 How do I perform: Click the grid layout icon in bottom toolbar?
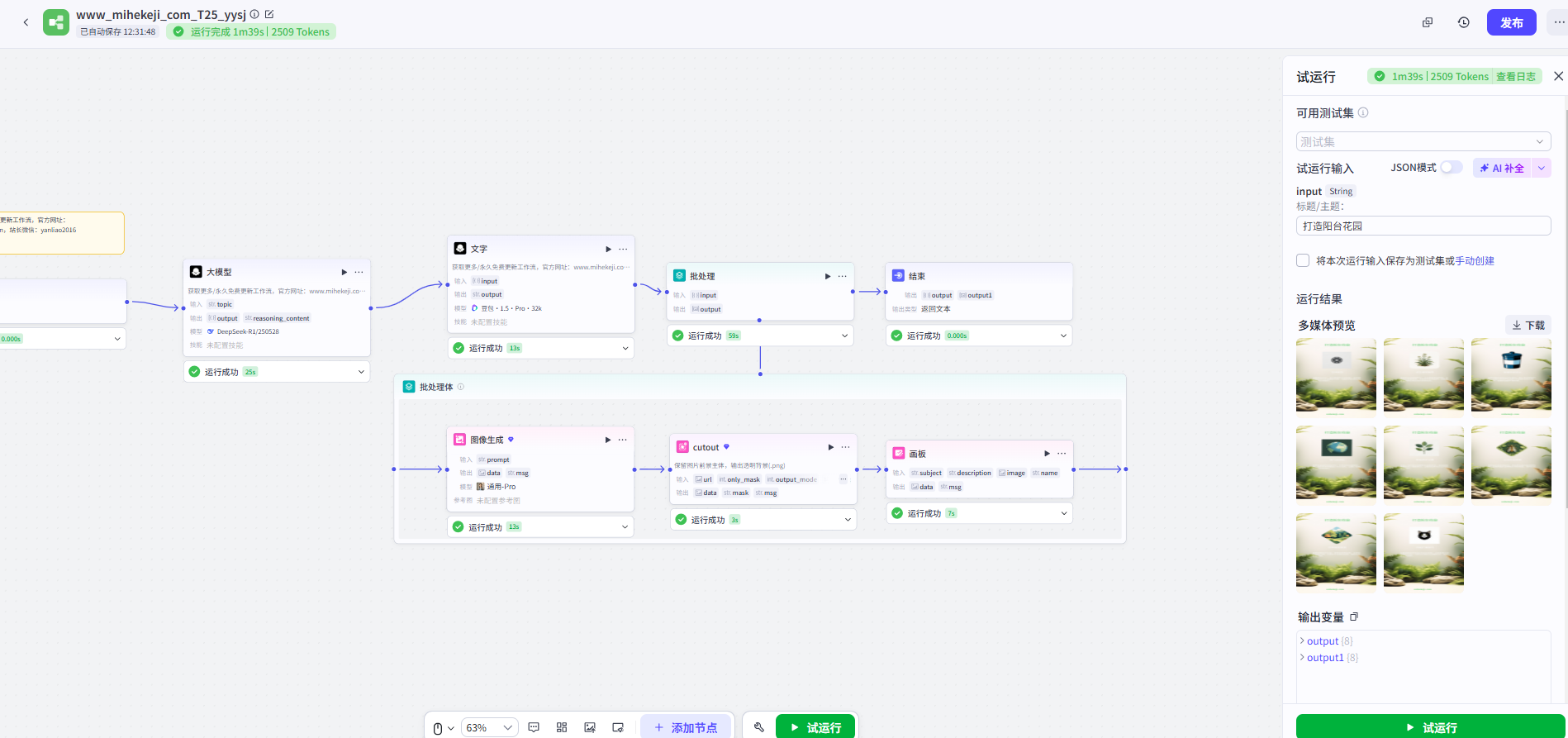click(562, 727)
